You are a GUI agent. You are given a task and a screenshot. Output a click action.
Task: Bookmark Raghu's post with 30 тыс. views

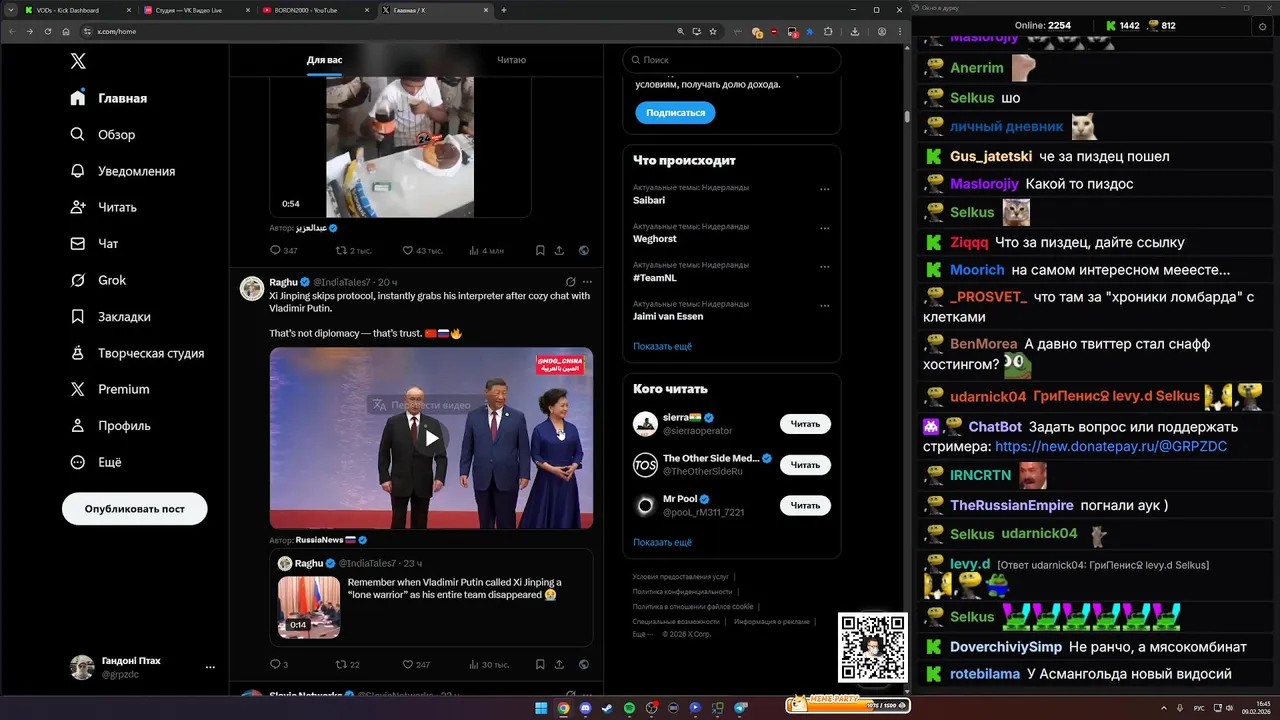(540, 664)
